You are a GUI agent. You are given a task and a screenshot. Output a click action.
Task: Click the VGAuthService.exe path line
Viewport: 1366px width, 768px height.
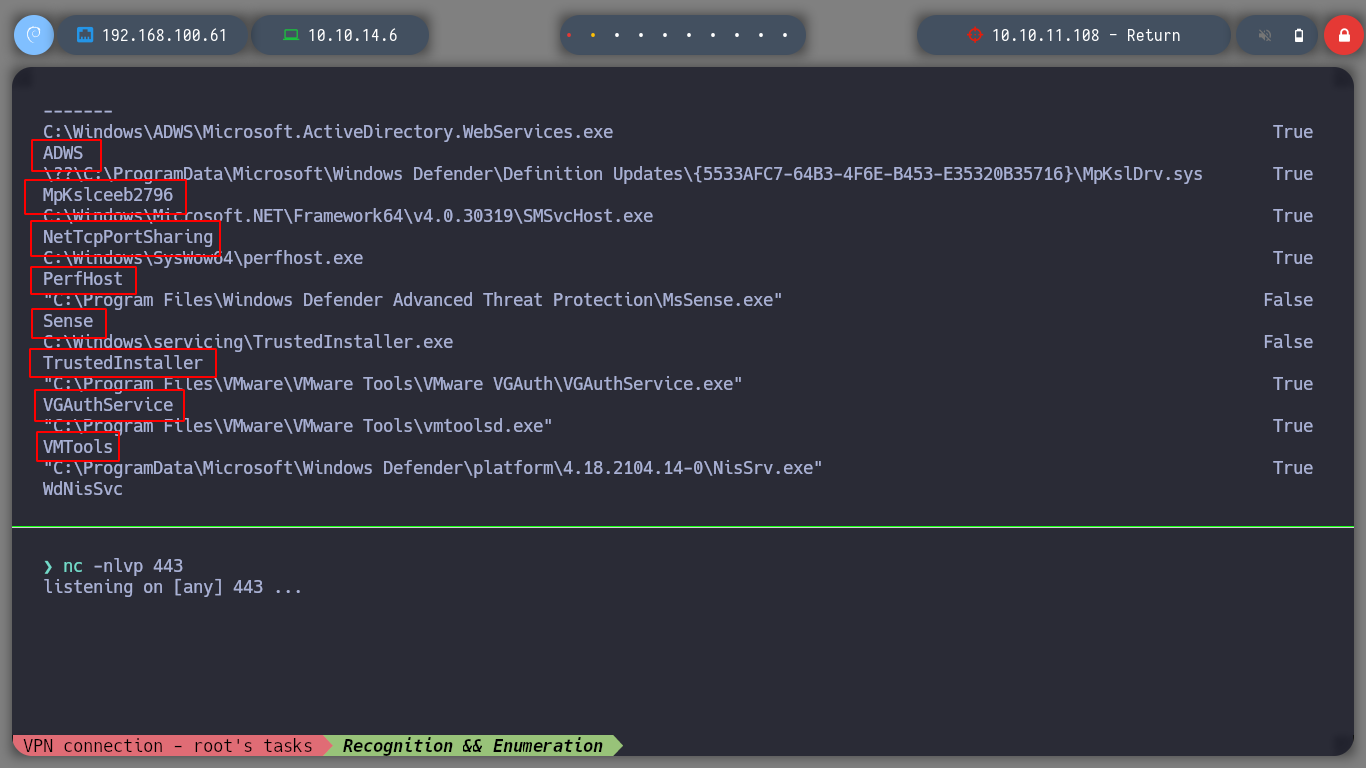[393, 384]
